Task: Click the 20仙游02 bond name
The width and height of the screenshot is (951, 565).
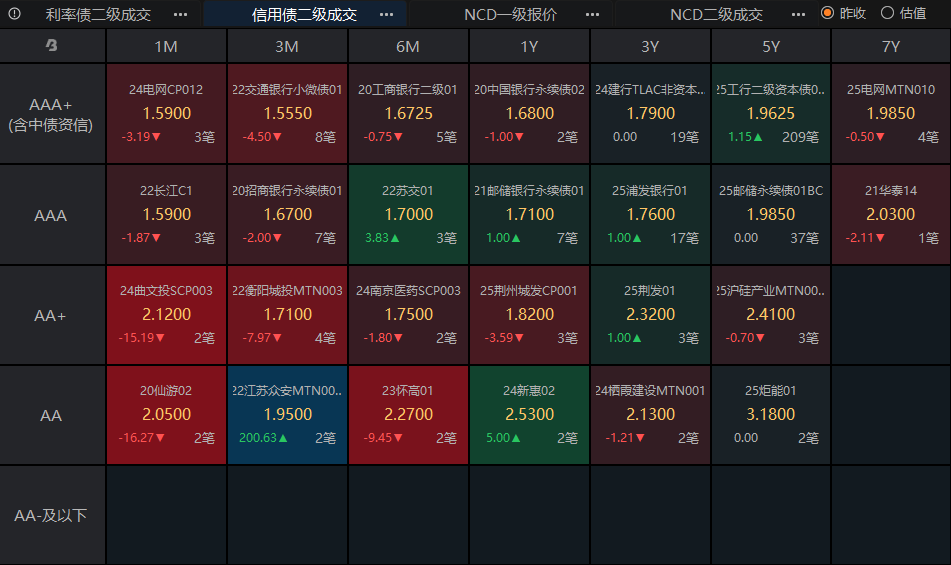Action: [166, 391]
